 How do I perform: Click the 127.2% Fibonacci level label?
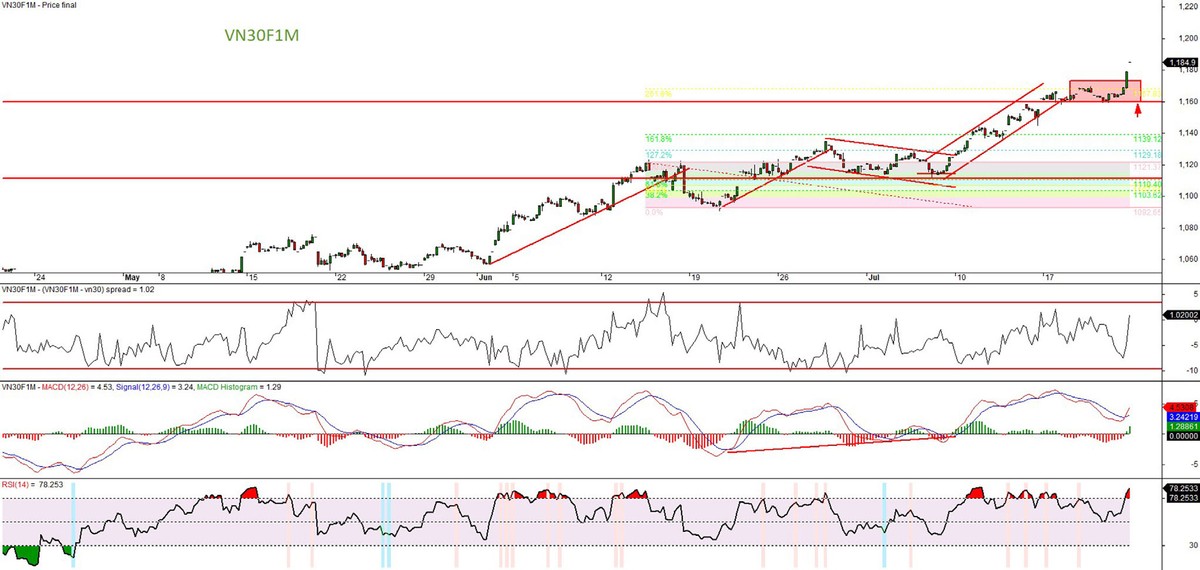point(659,155)
